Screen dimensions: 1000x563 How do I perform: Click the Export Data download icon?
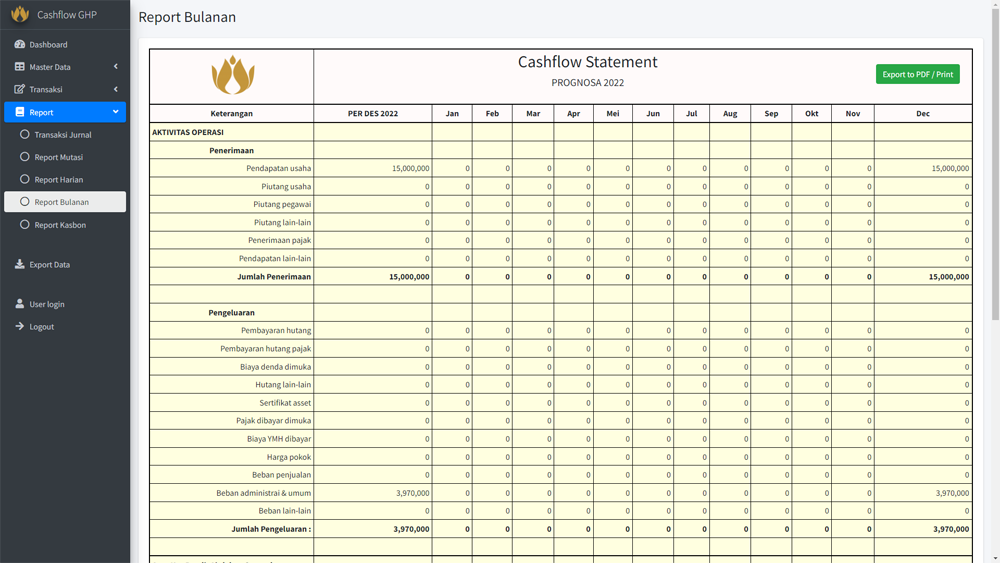click(x=19, y=264)
